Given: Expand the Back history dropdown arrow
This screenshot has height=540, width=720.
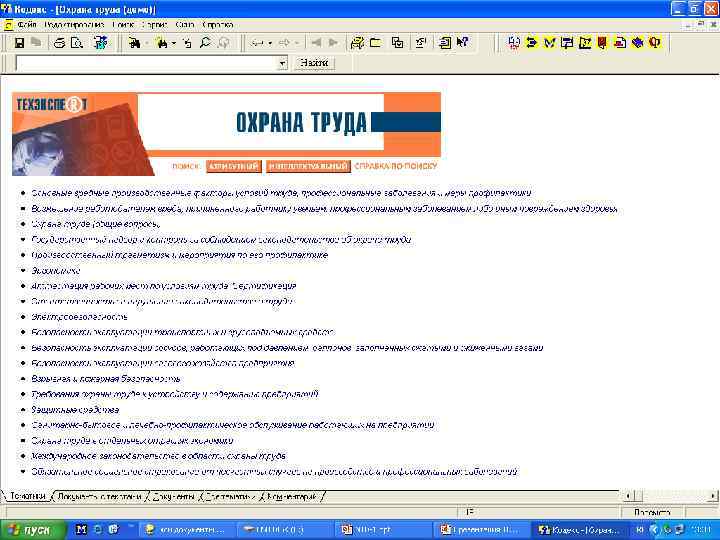Looking at the screenshot, I should (x=270, y=43).
